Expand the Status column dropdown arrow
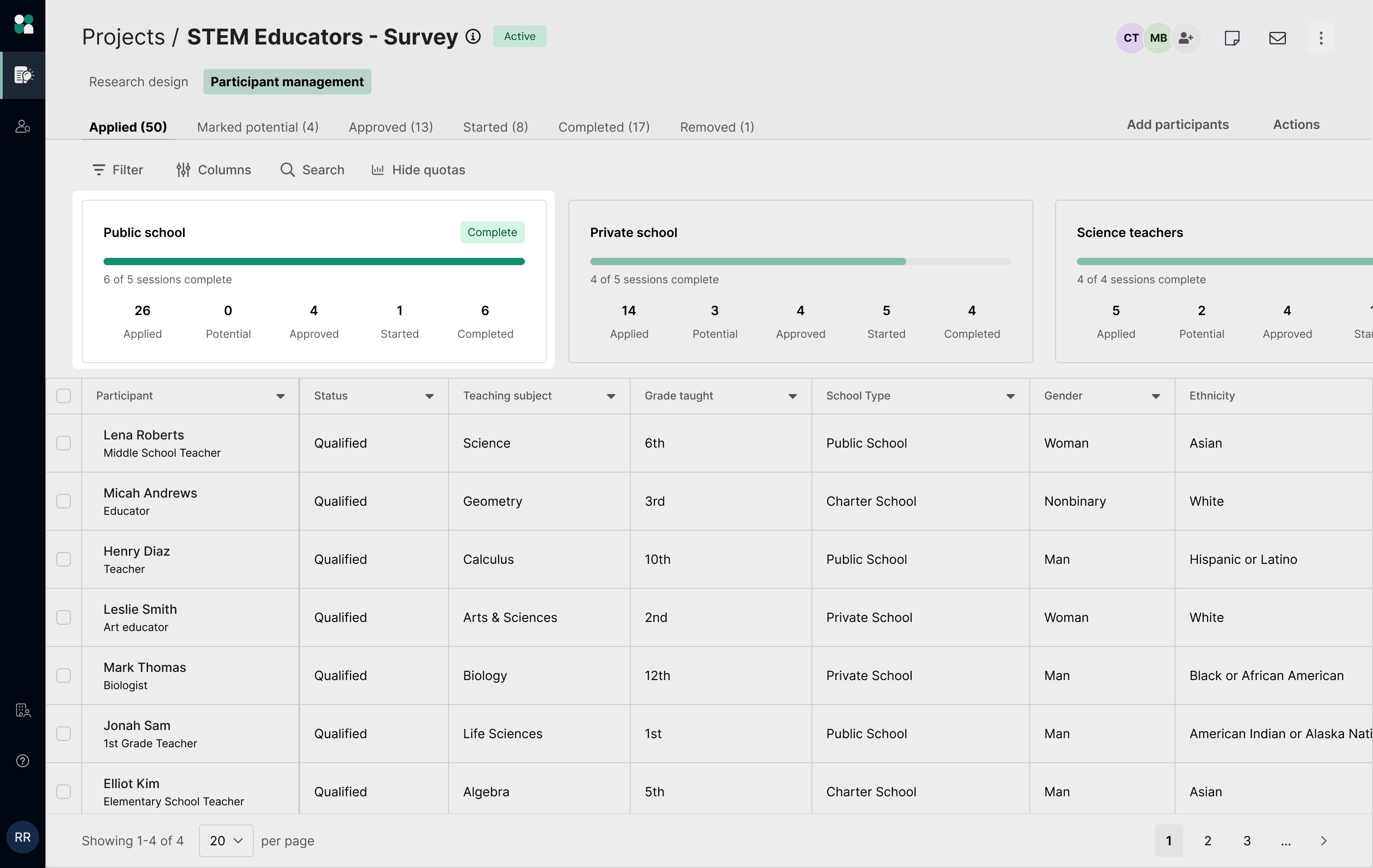 coord(430,396)
